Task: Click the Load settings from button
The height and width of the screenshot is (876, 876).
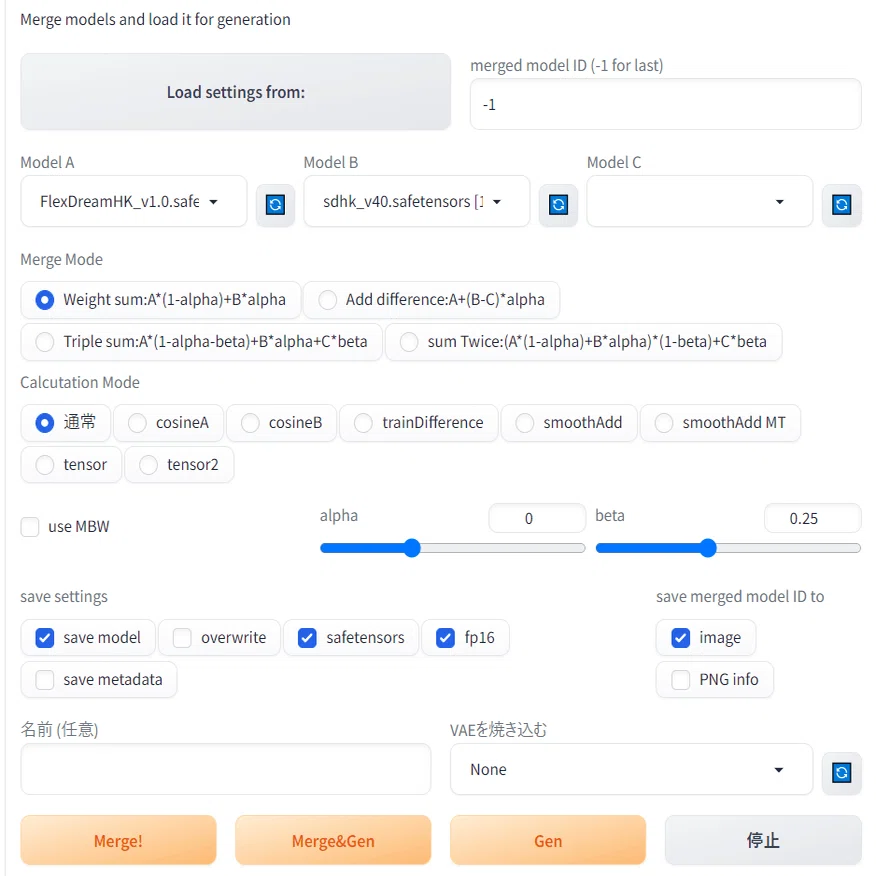Action: pyautogui.click(x=236, y=92)
